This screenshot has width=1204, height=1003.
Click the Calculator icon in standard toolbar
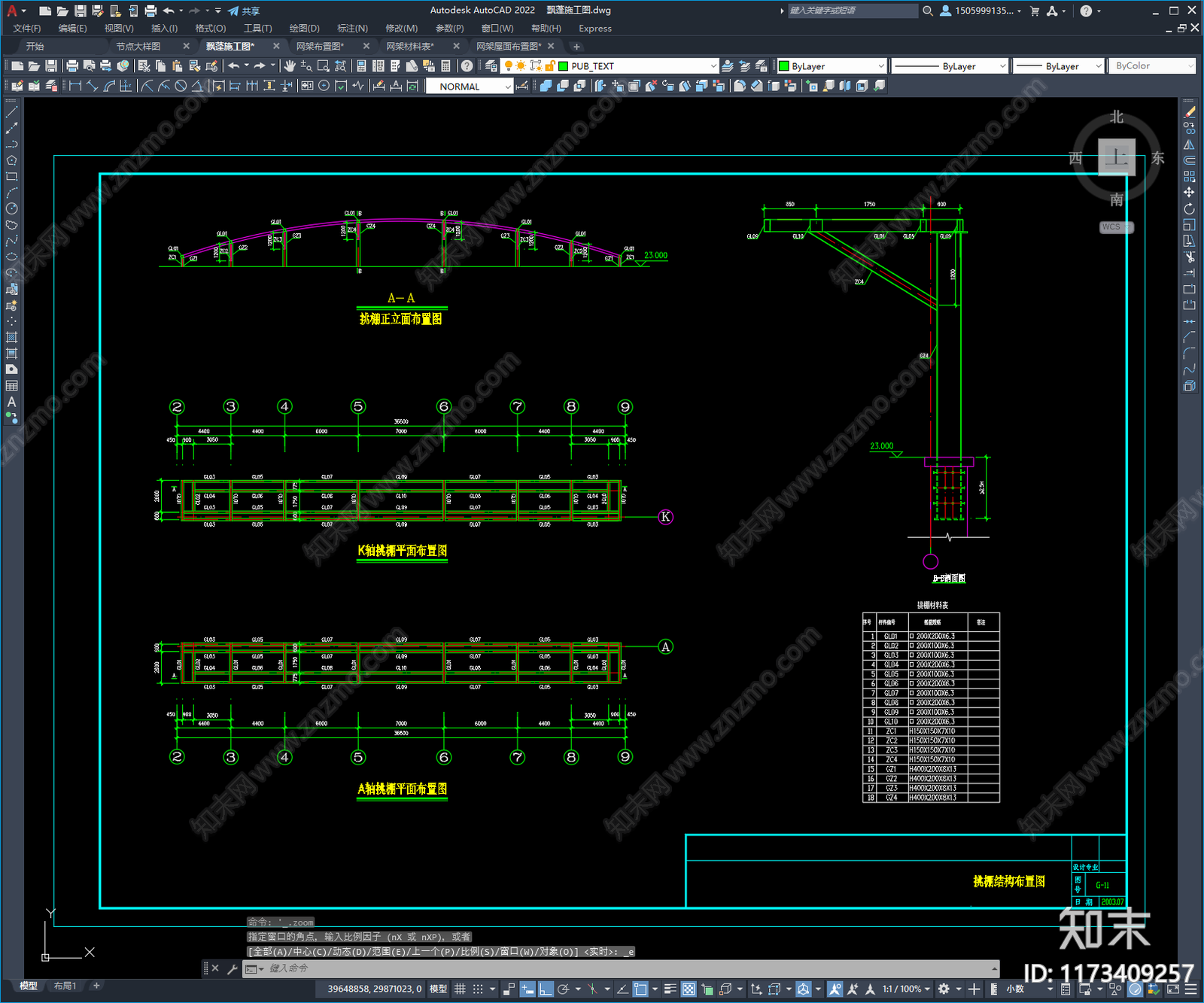(445, 66)
